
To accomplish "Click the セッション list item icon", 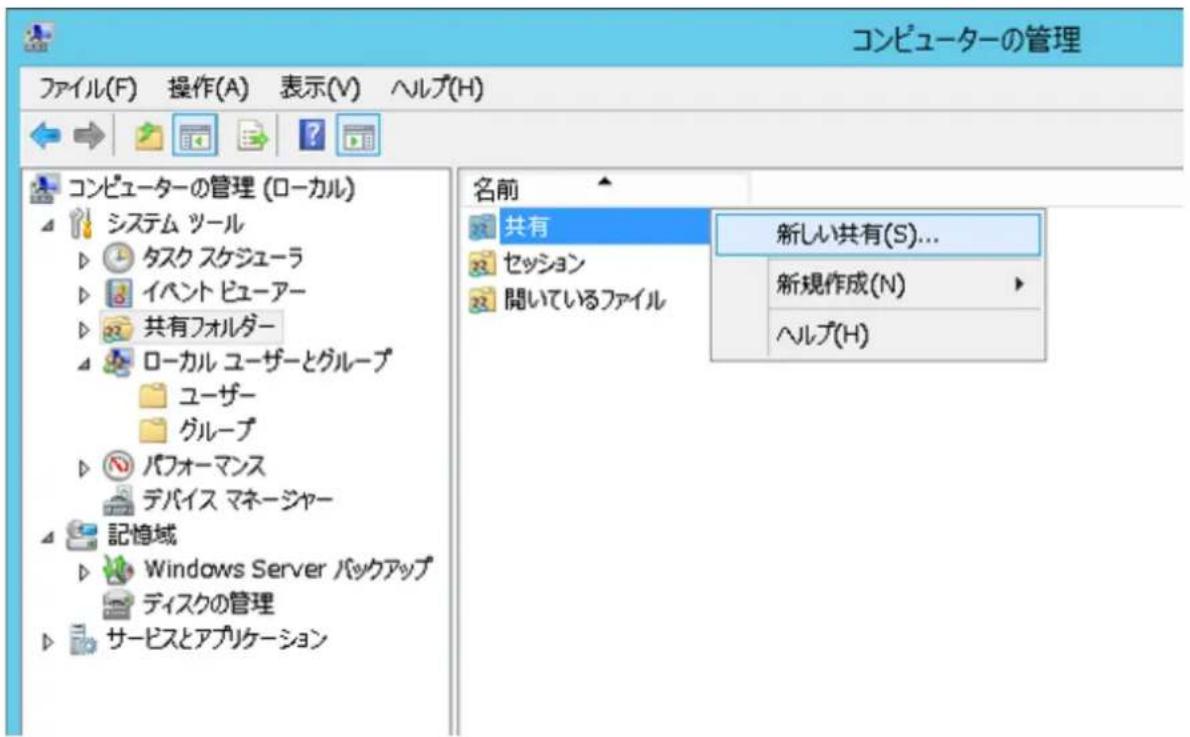I will point(483,263).
